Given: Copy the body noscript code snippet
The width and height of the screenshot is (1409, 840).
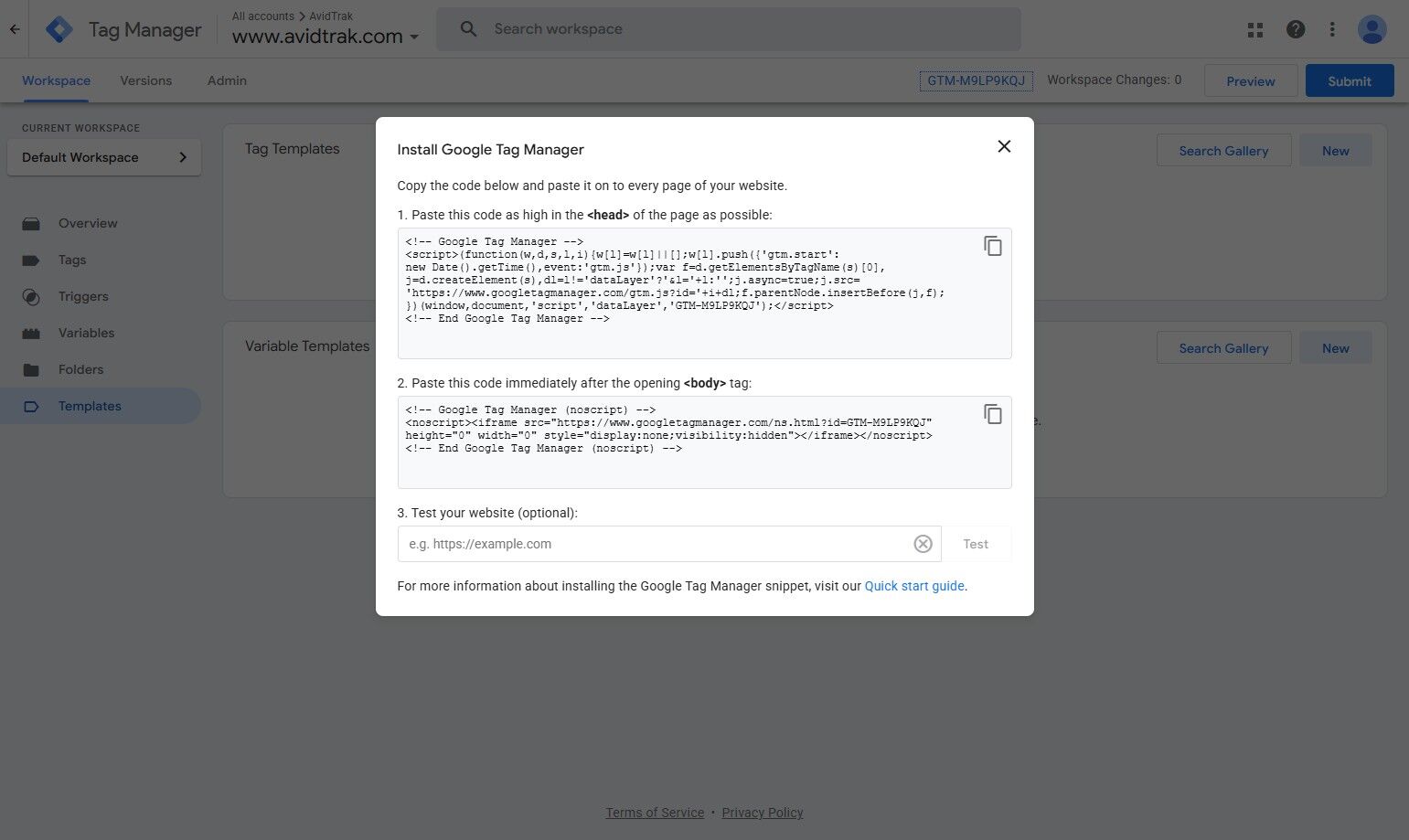Looking at the screenshot, I should coord(993,414).
